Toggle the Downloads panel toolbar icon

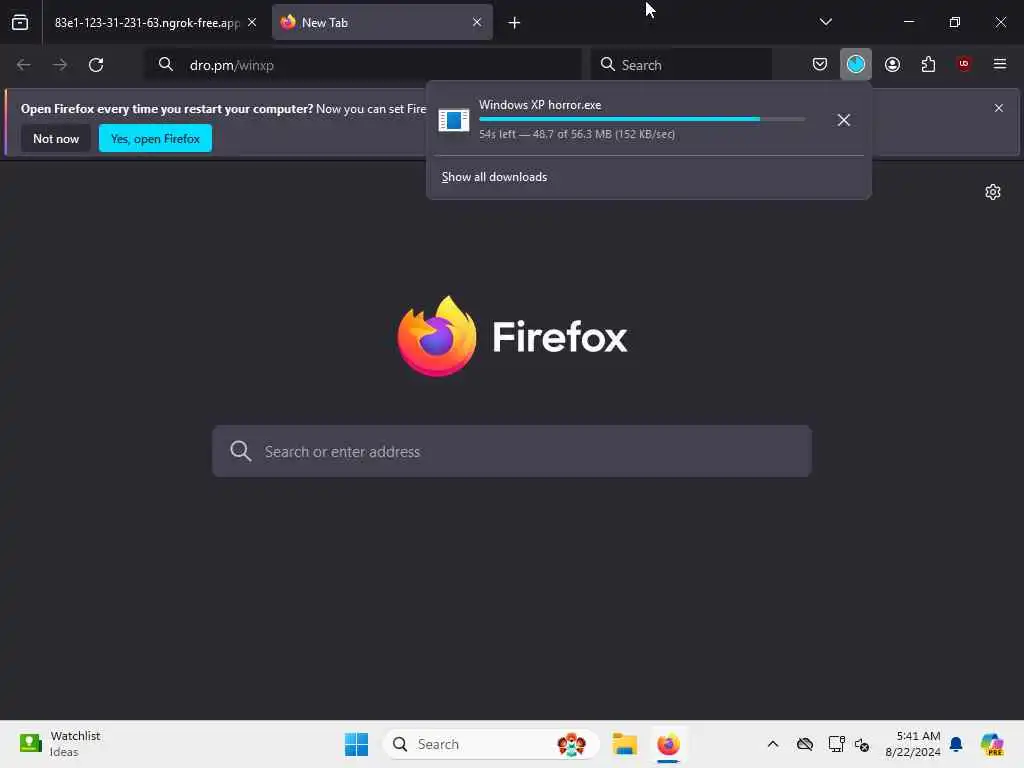pos(856,64)
